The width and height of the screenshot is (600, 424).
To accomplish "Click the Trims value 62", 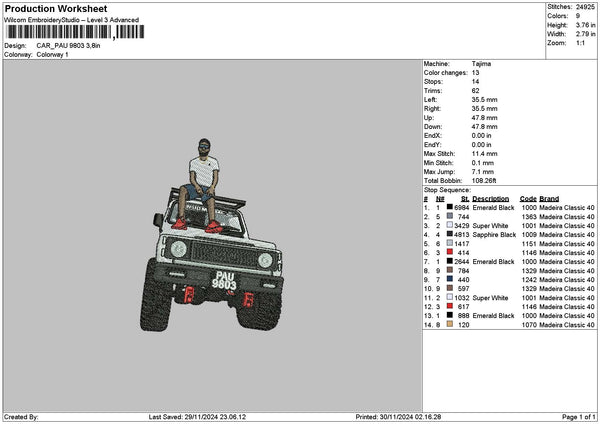I will [475, 91].
